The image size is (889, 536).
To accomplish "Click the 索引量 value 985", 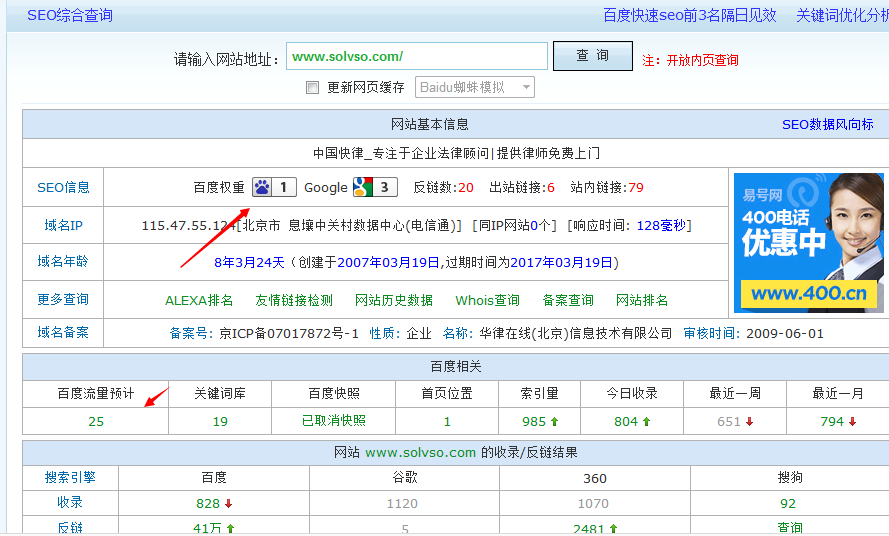I will 534,422.
